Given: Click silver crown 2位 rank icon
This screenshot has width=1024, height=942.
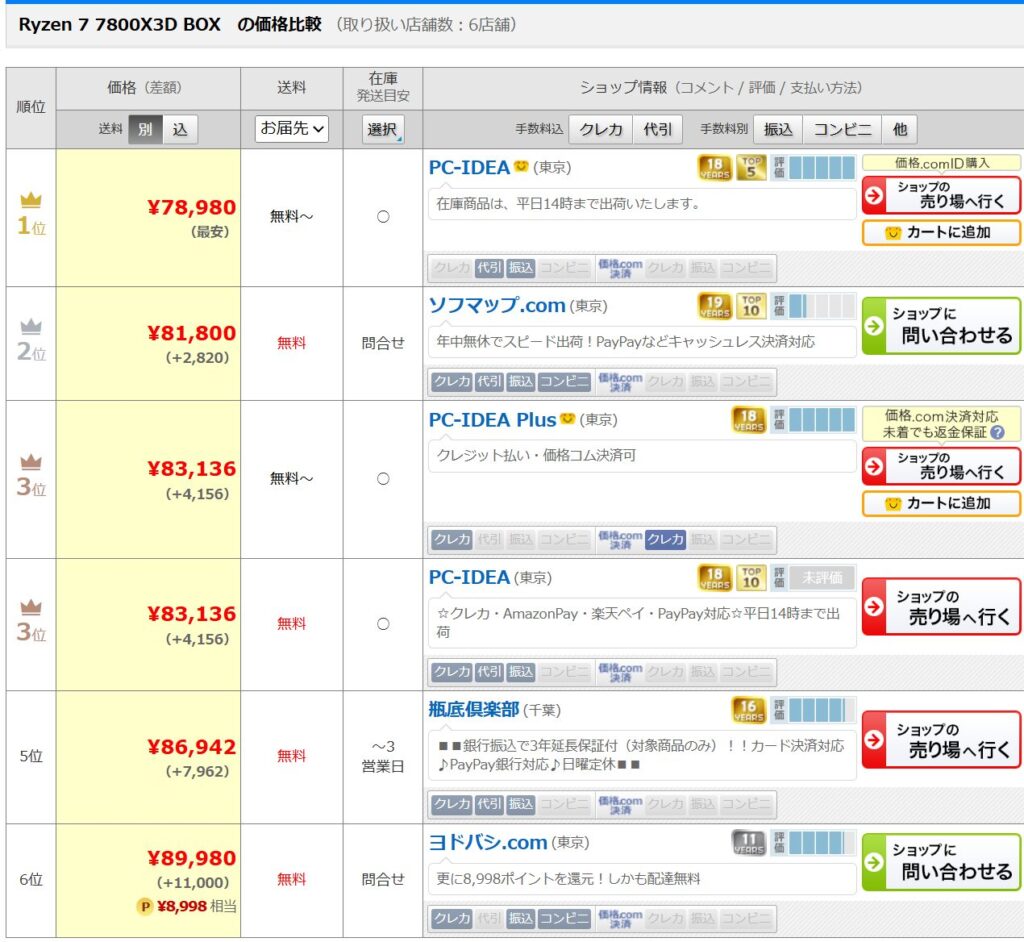Looking at the screenshot, I should [x=31, y=325].
